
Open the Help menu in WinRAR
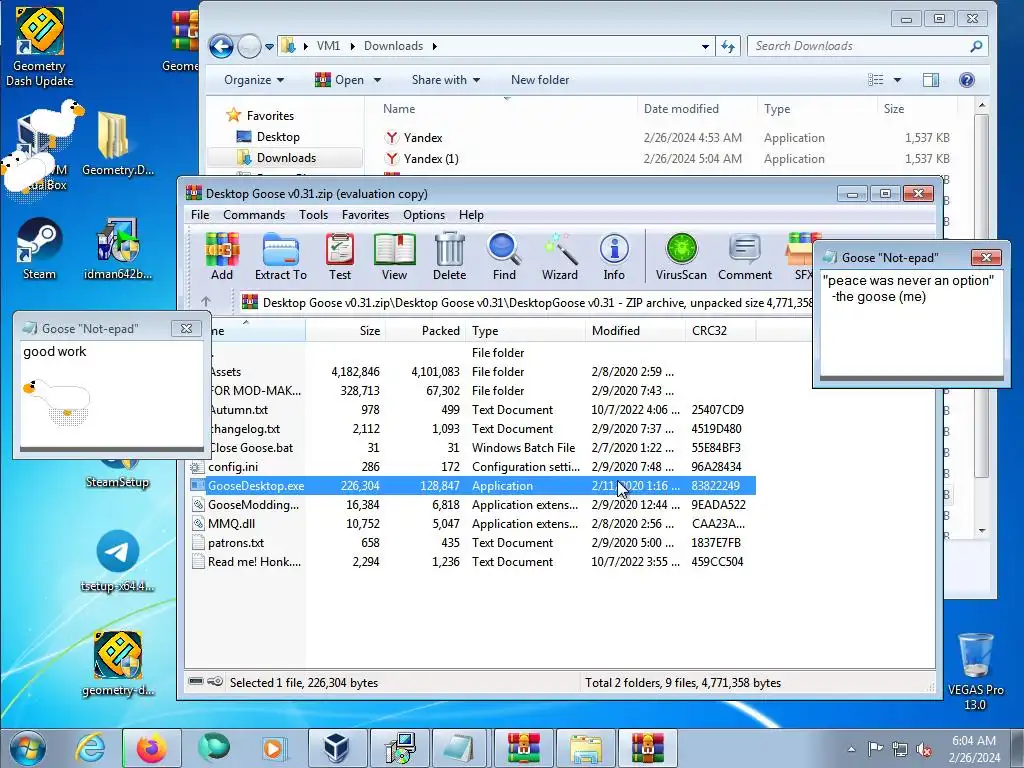tap(471, 215)
